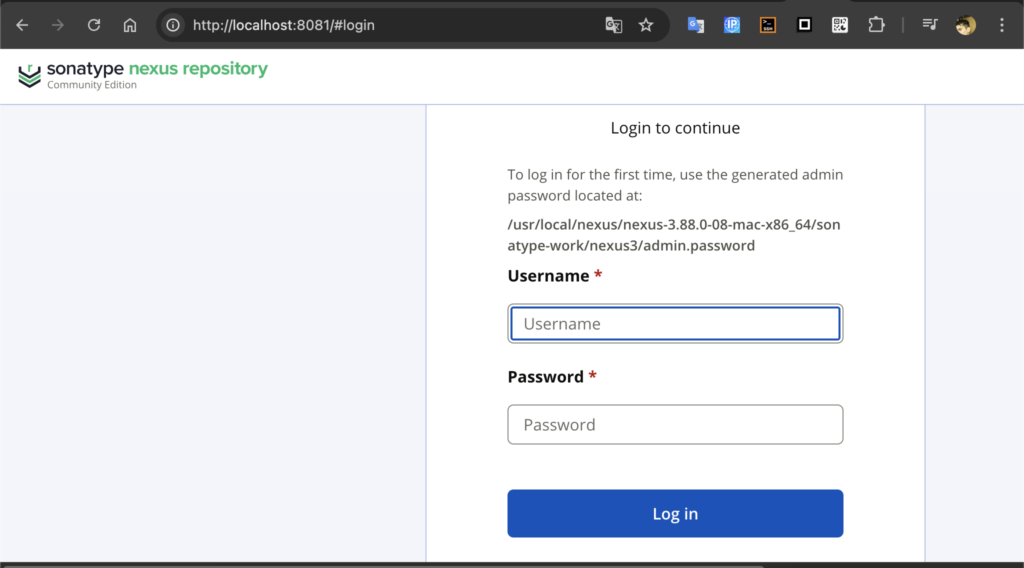Screen dimensions: 1024x568
Task: Click the browser back arrow
Action: coord(22,25)
